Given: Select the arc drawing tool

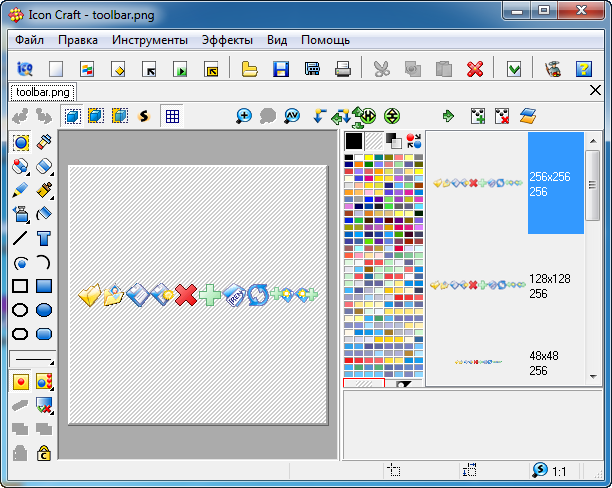Looking at the screenshot, I should click(x=44, y=262).
